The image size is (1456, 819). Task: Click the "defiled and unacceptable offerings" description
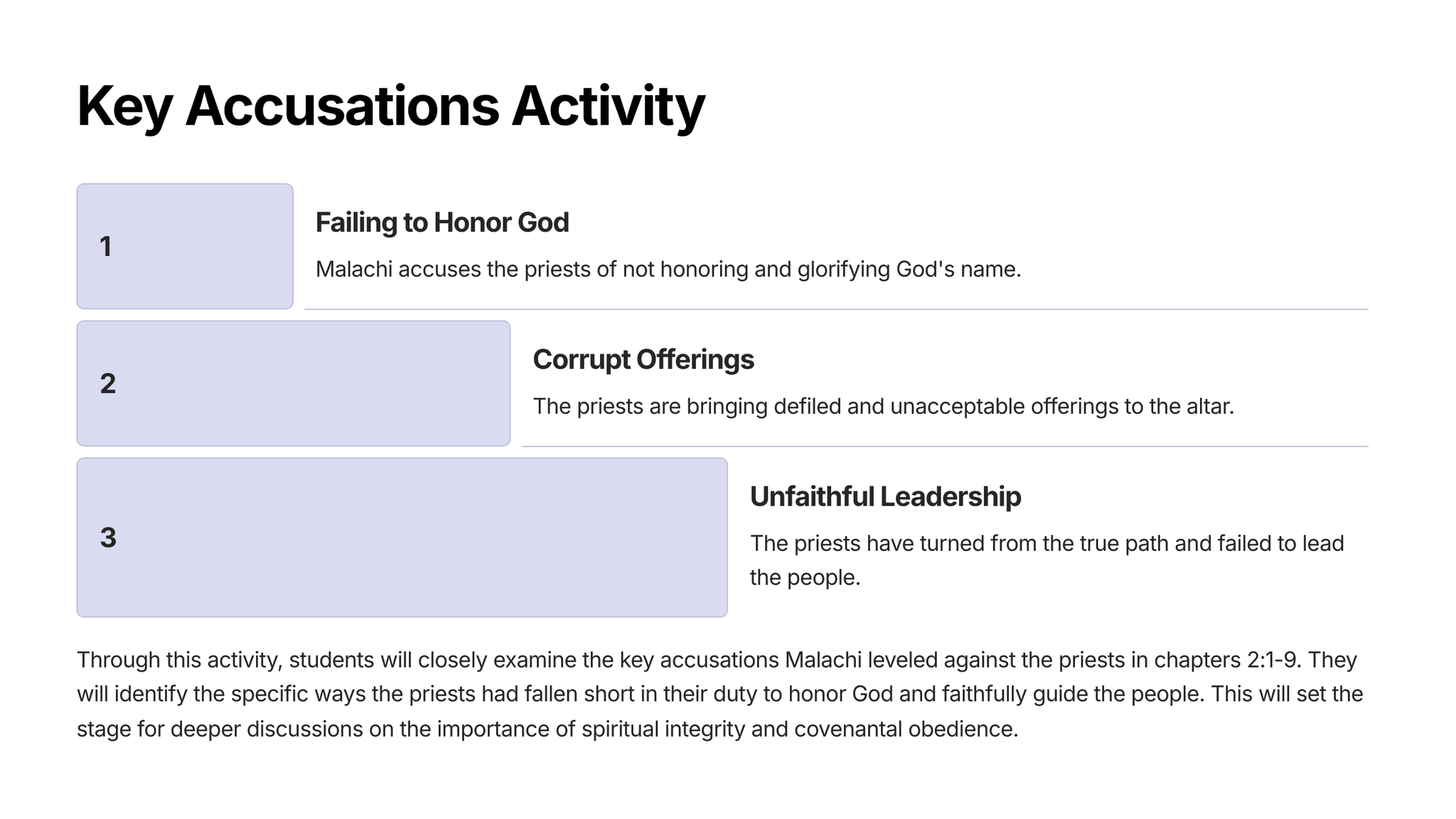point(883,407)
